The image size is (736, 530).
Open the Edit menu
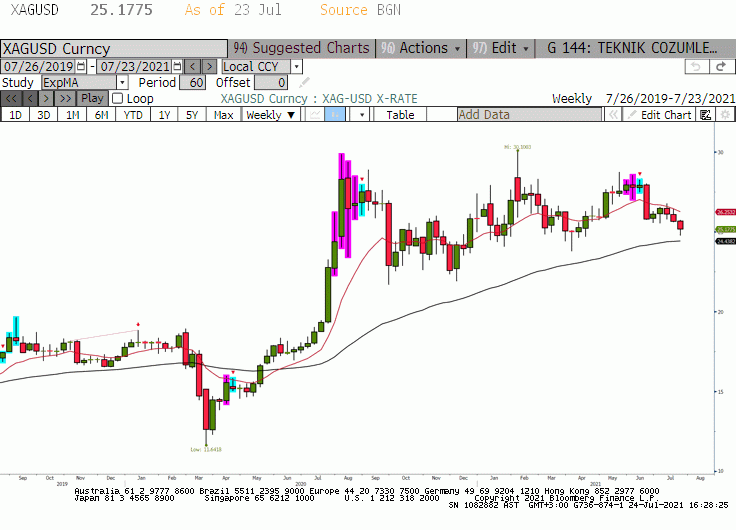[500, 48]
